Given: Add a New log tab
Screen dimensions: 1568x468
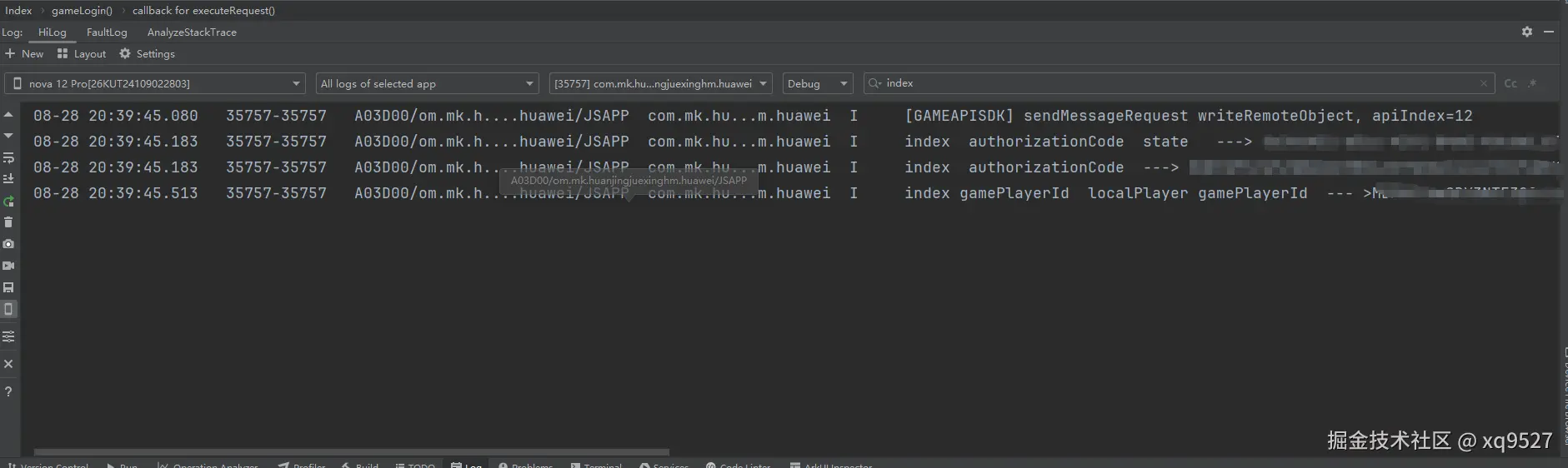Looking at the screenshot, I should pos(24,53).
